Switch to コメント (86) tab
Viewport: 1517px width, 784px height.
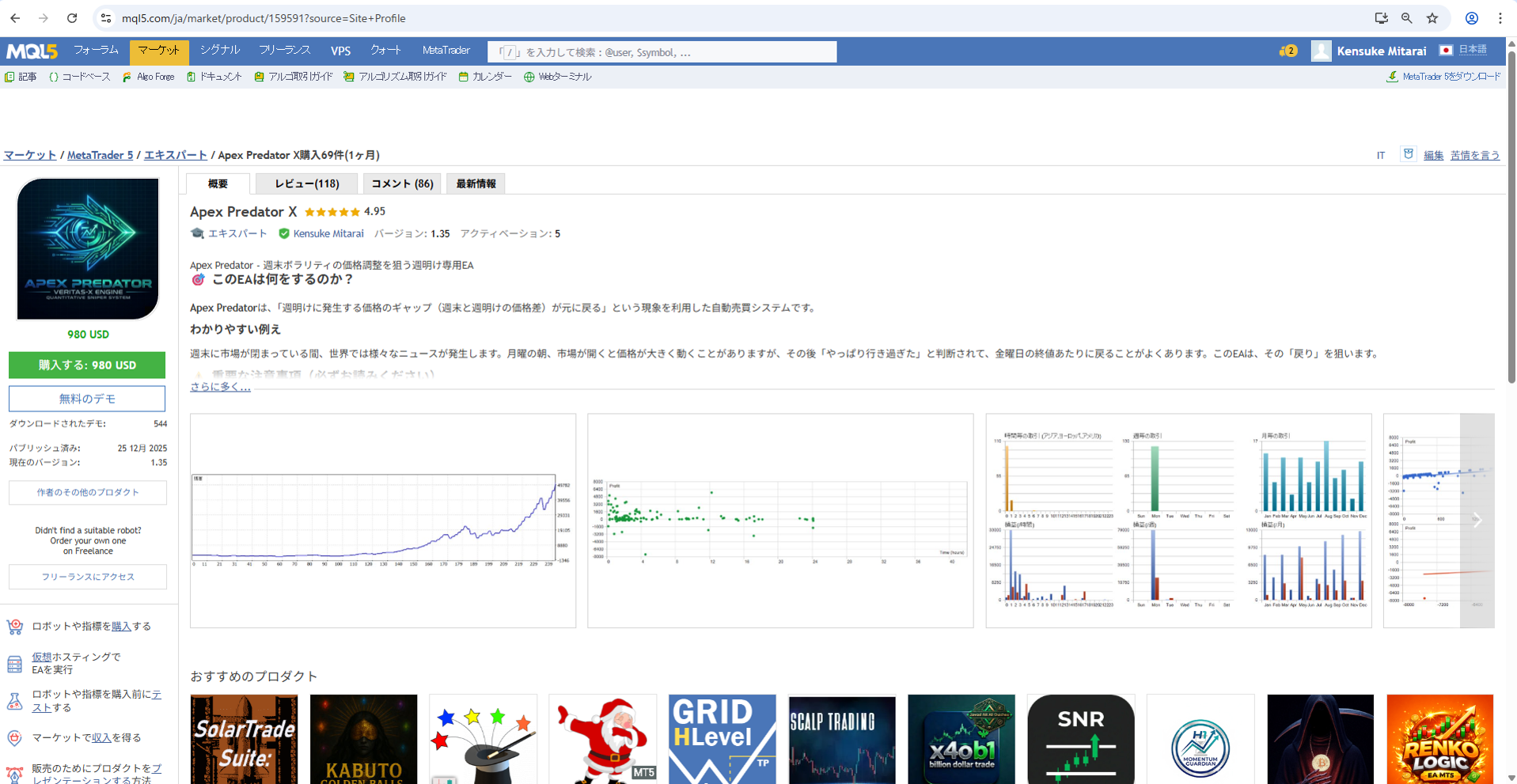click(402, 184)
